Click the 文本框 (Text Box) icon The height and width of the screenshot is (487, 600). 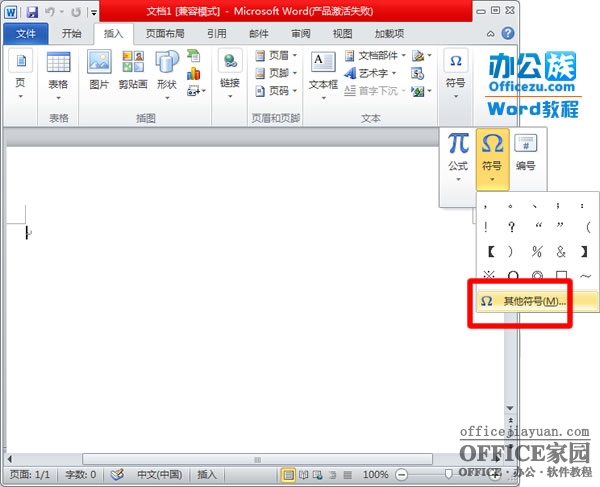(323, 68)
